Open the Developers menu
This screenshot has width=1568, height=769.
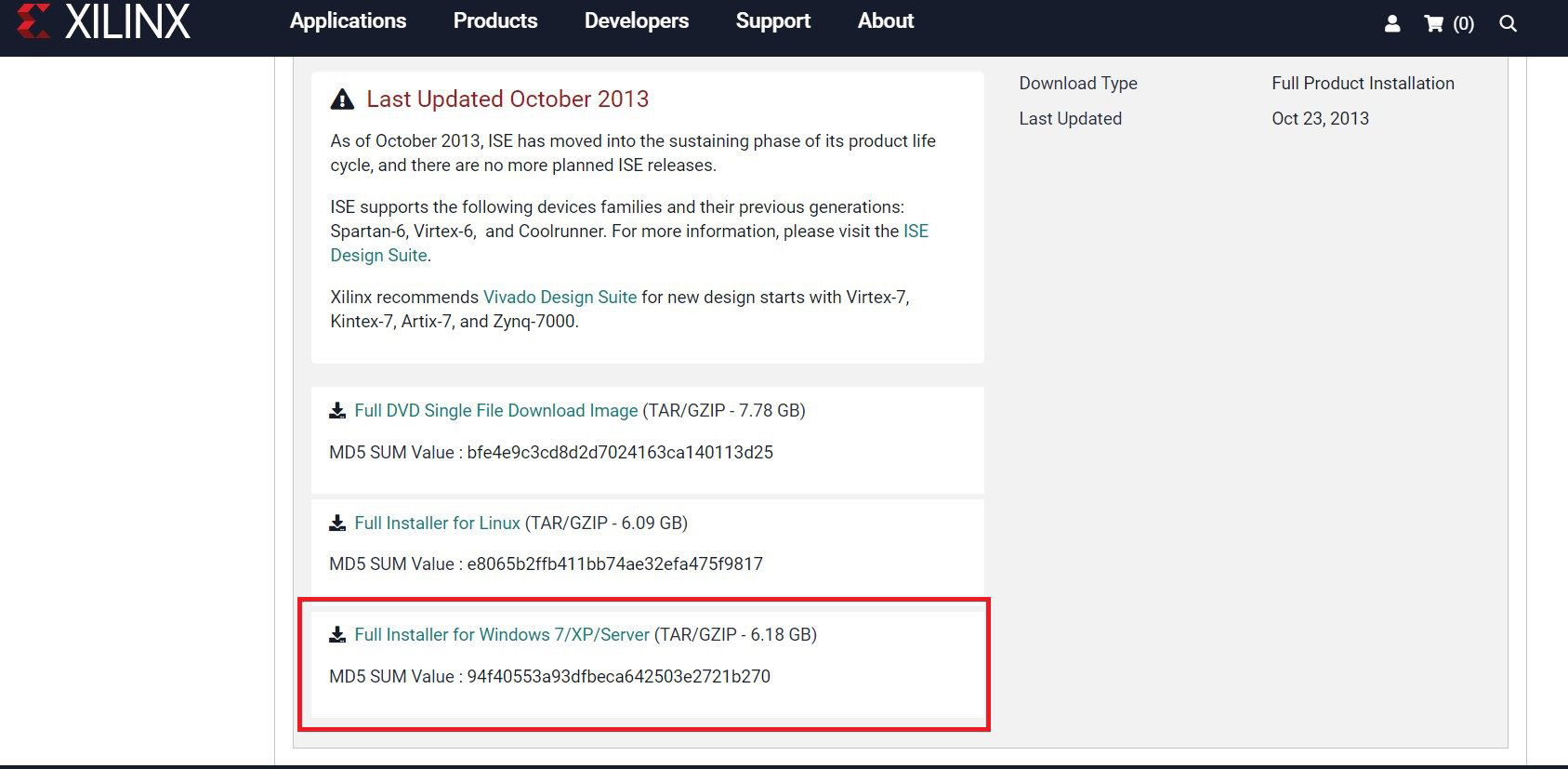pyautogui.click(x=637, y=20)
